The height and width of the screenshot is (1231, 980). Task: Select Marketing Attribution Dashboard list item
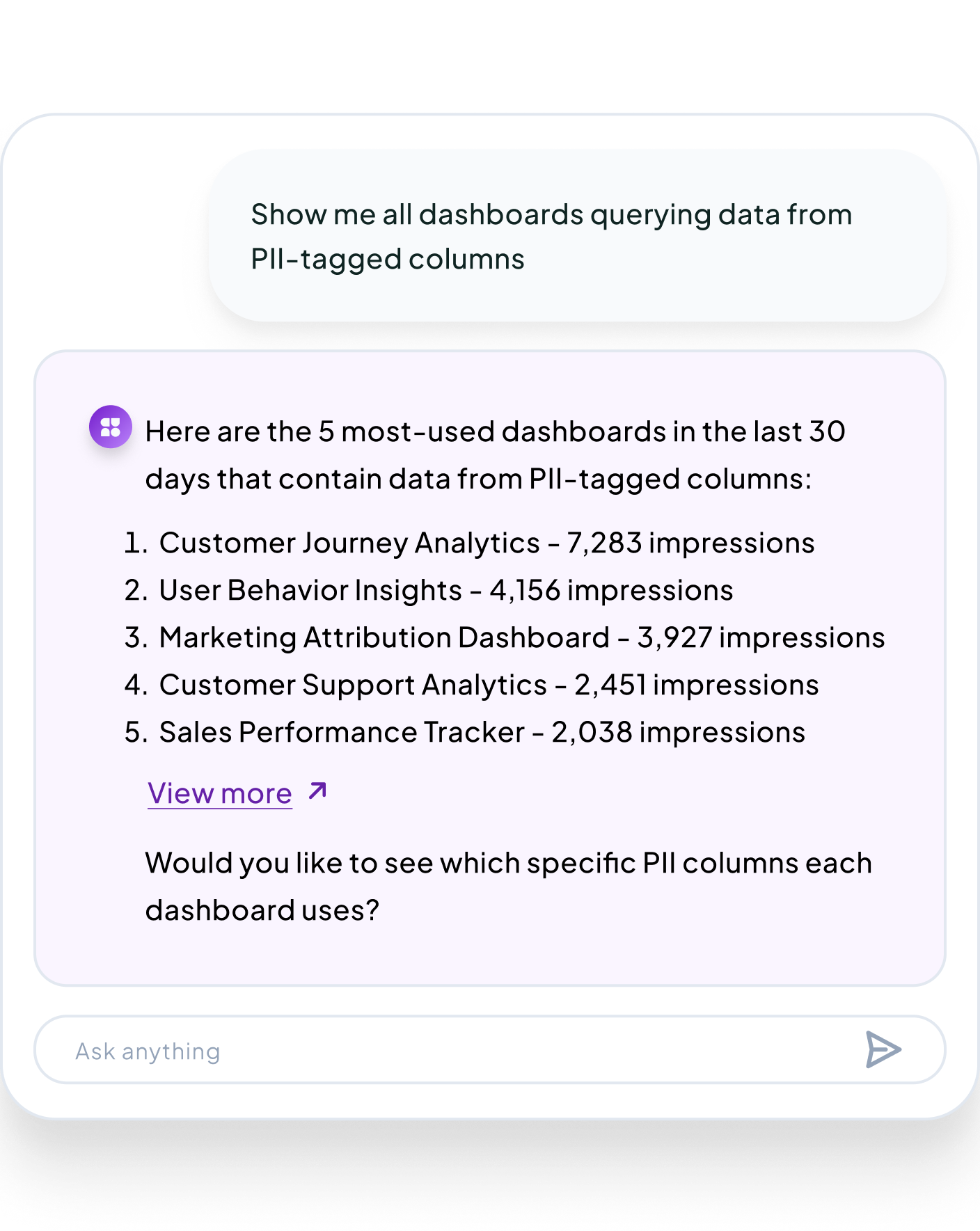[x=505, y=637]
